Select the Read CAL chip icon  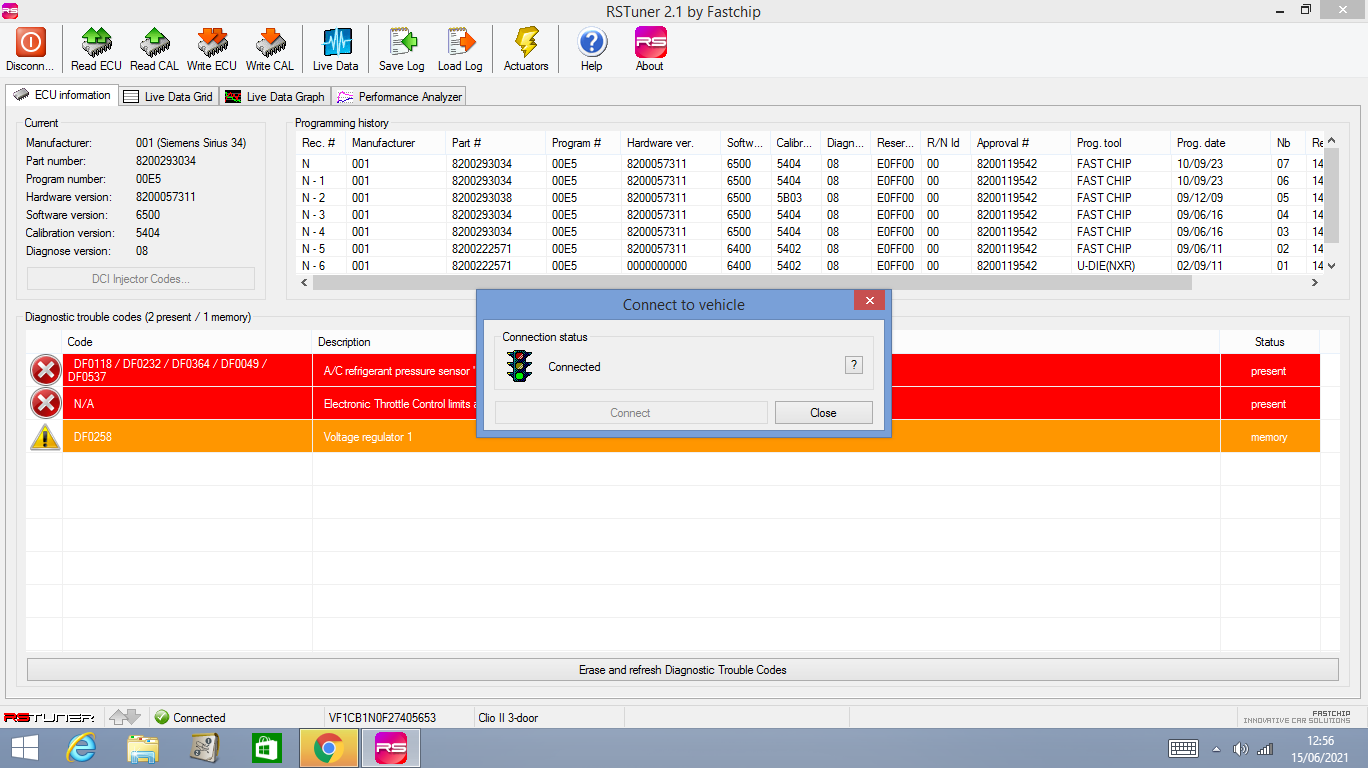tap(154, 42)
